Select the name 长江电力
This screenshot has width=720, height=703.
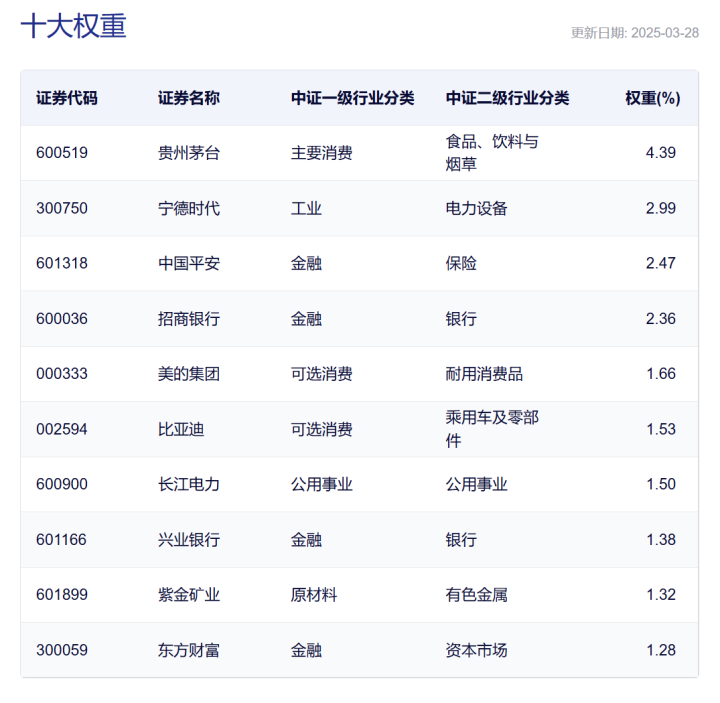[189, 484]
